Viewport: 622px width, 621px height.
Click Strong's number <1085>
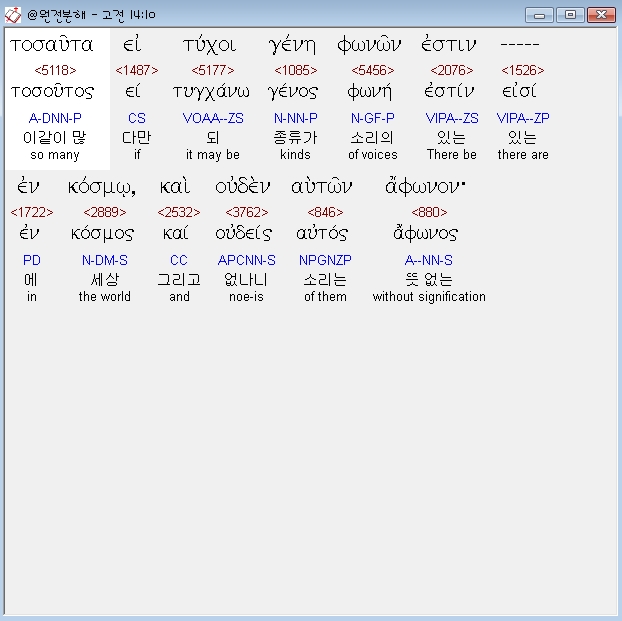pos(296,70)
